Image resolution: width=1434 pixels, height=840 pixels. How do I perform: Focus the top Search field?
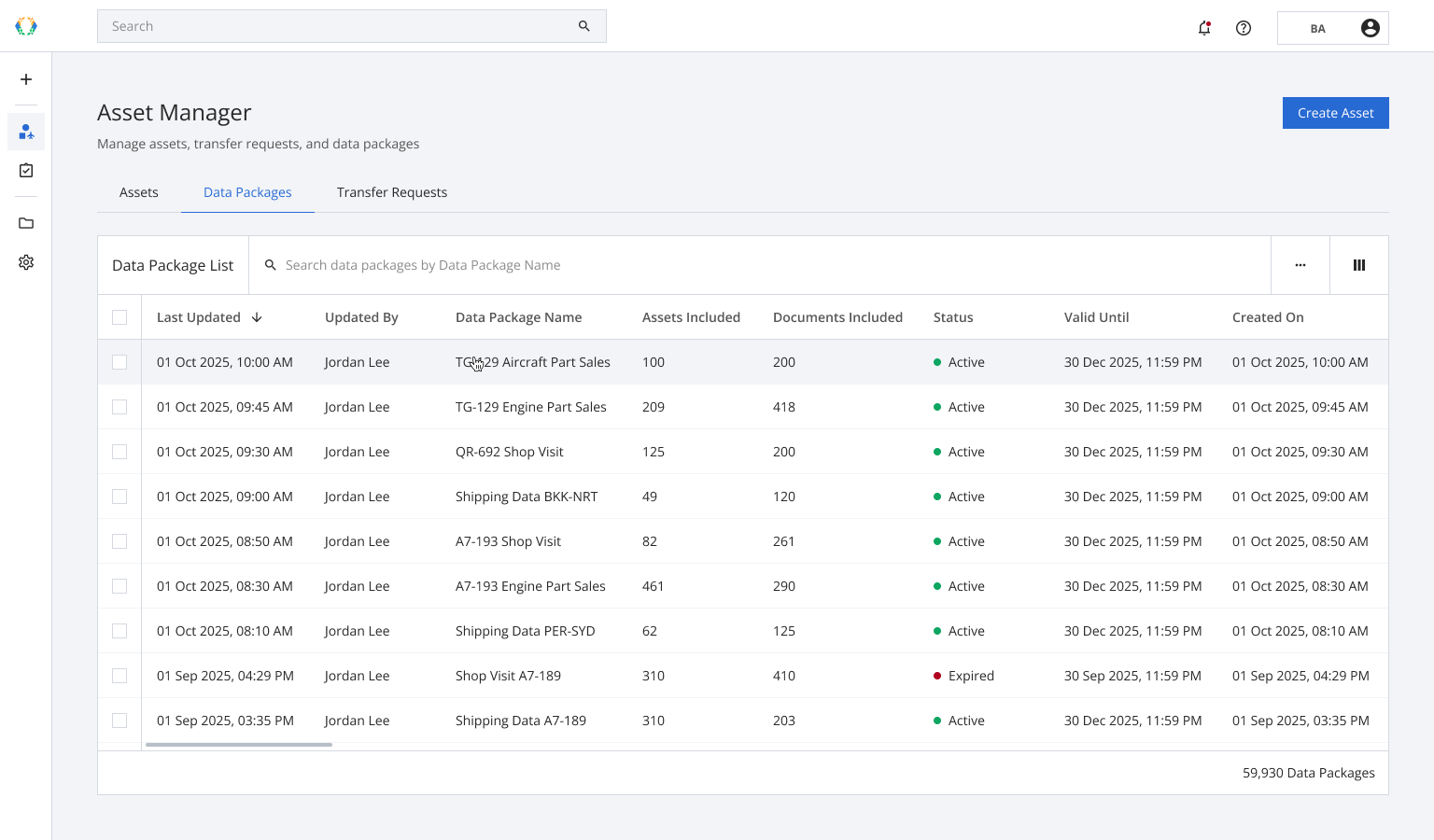tap(352, 26)
